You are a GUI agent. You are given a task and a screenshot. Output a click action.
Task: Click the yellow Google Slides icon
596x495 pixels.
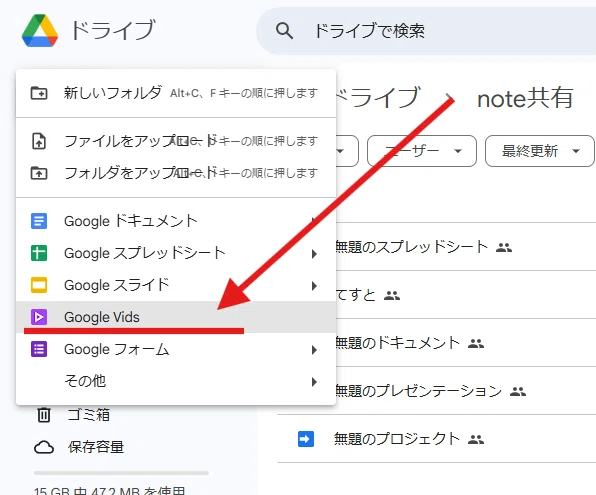pos(39,285)
